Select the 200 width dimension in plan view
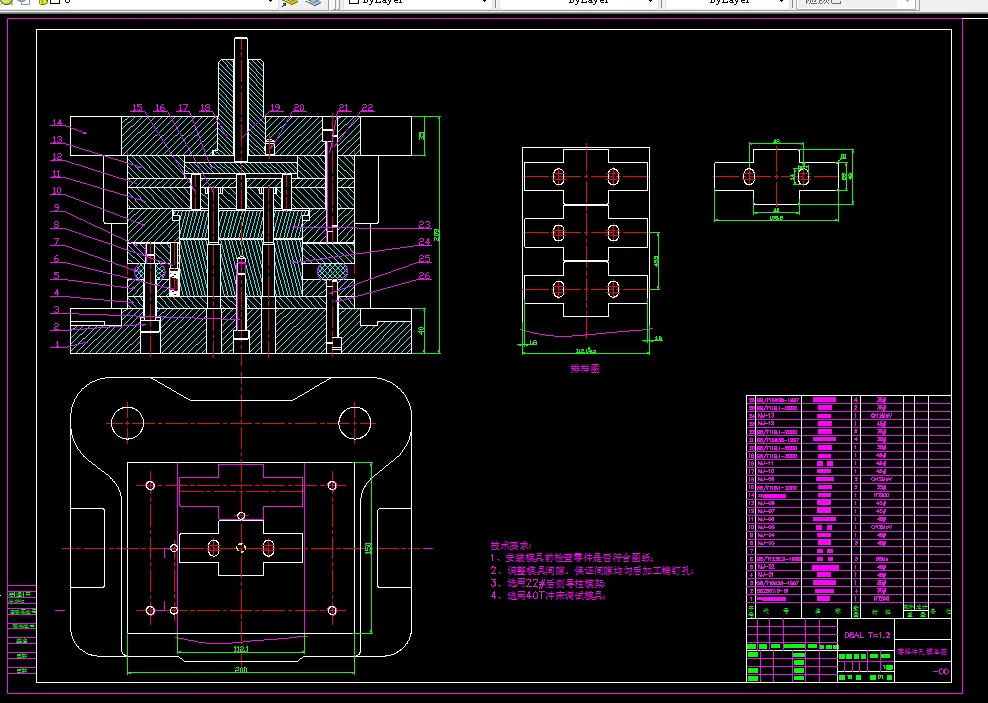988x703 pixels. click(239, 670)
